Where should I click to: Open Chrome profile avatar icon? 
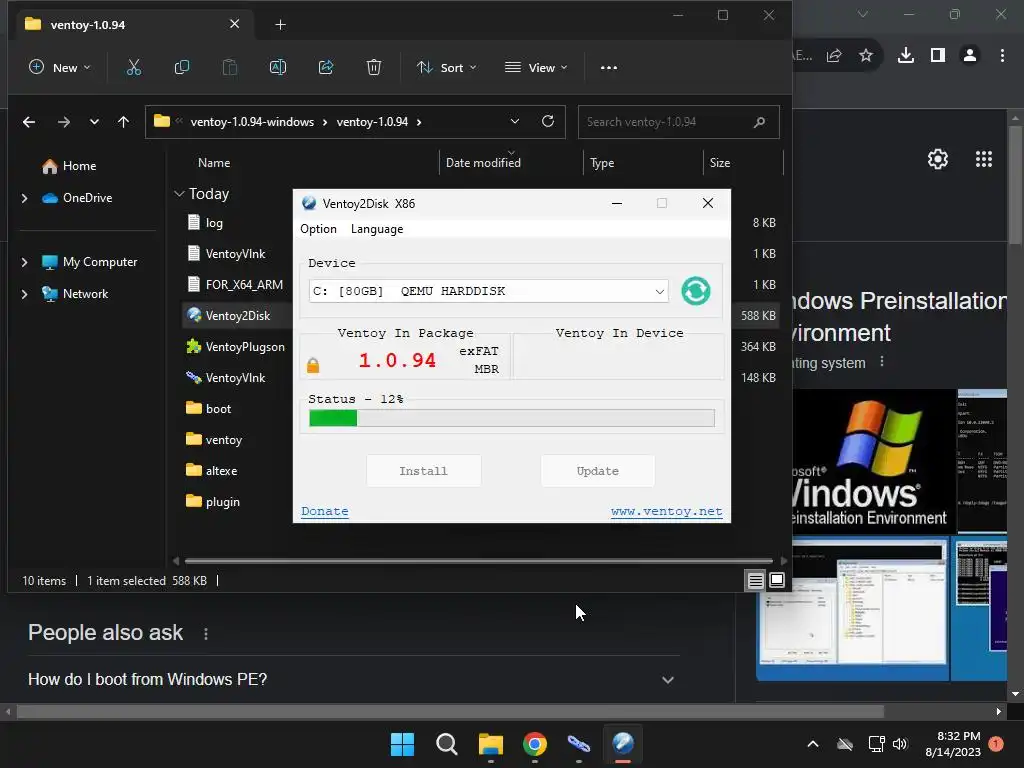tap(970, 56)
